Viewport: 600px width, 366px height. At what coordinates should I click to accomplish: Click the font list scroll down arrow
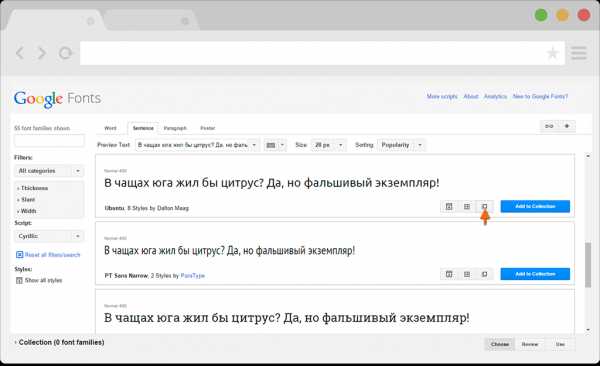coord(588,330)
